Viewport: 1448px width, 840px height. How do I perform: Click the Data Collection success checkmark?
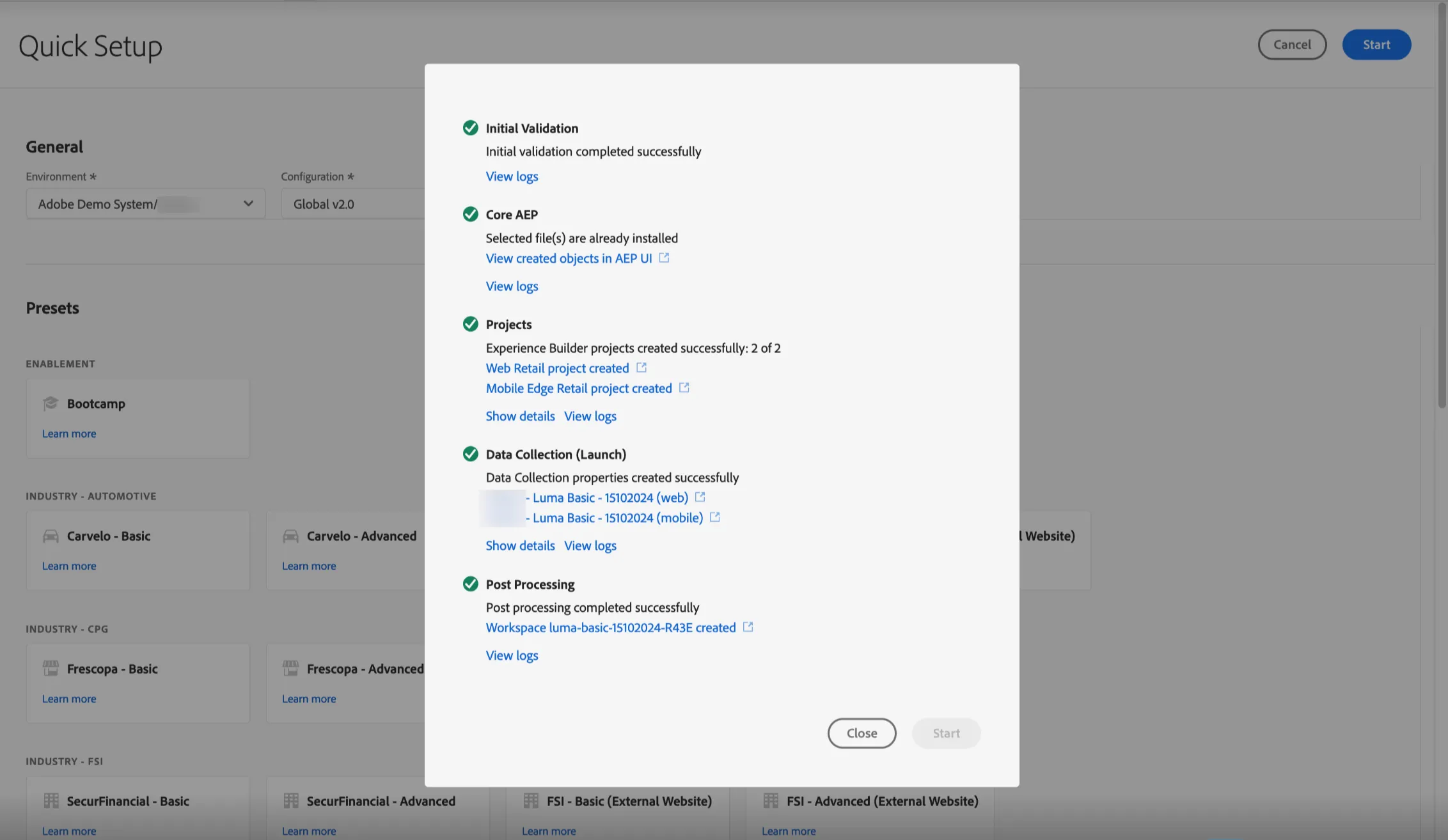[471, 454]
